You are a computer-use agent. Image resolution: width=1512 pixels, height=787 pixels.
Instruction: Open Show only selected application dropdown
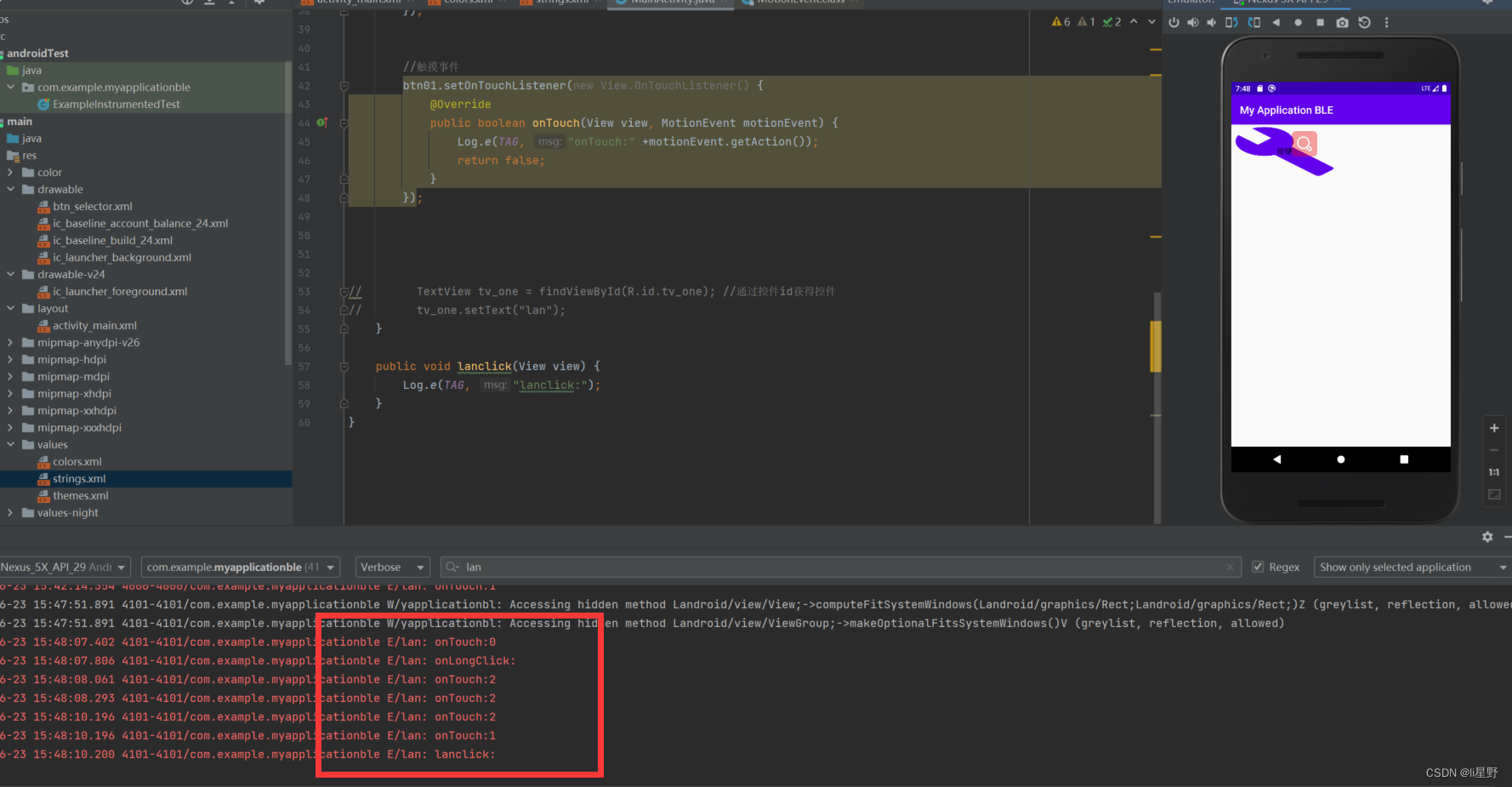point(1413,567)
